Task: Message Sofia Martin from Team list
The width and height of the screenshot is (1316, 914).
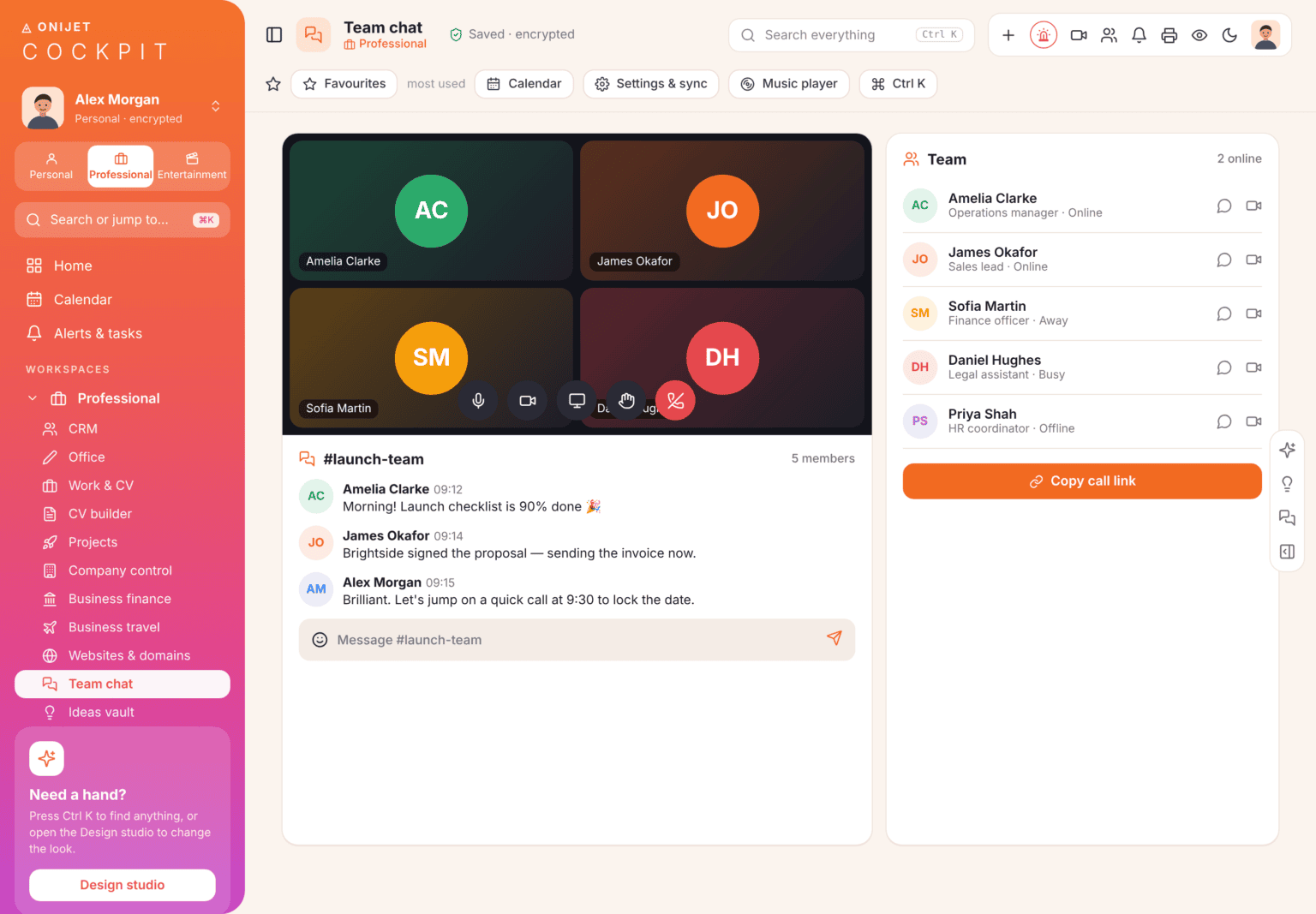Action: pyautogui.click(x=1223, y=314)
